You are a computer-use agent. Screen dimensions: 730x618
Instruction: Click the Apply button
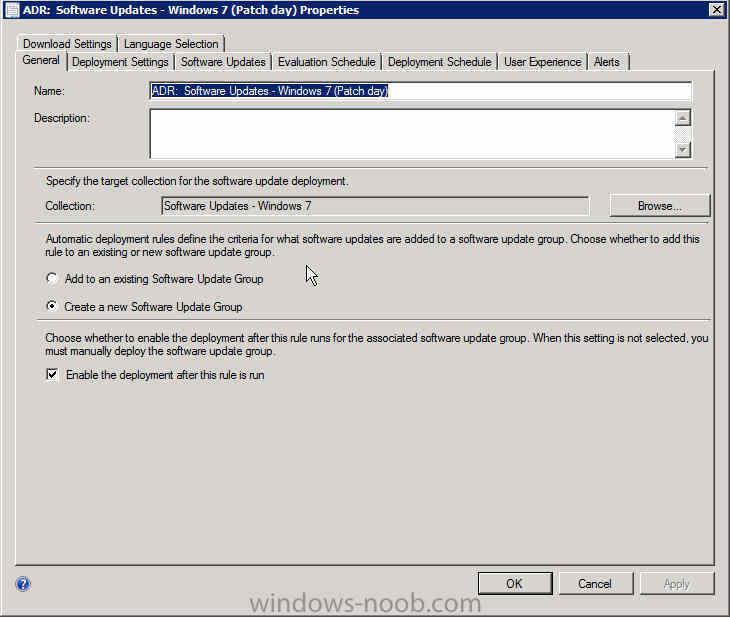[676, 584]
